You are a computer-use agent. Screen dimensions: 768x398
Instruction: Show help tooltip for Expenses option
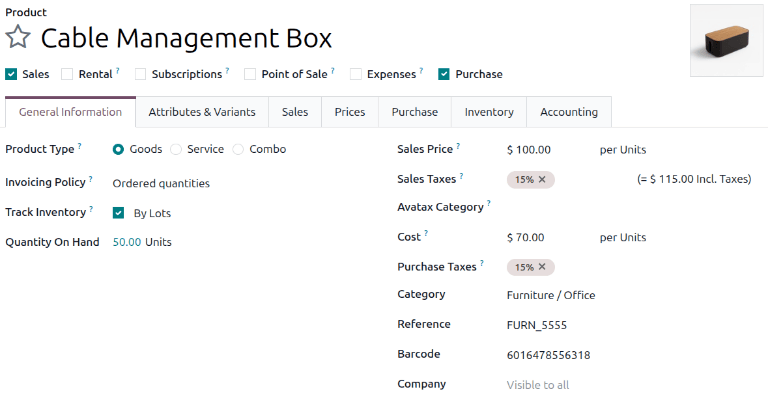[x=421, y=71]
